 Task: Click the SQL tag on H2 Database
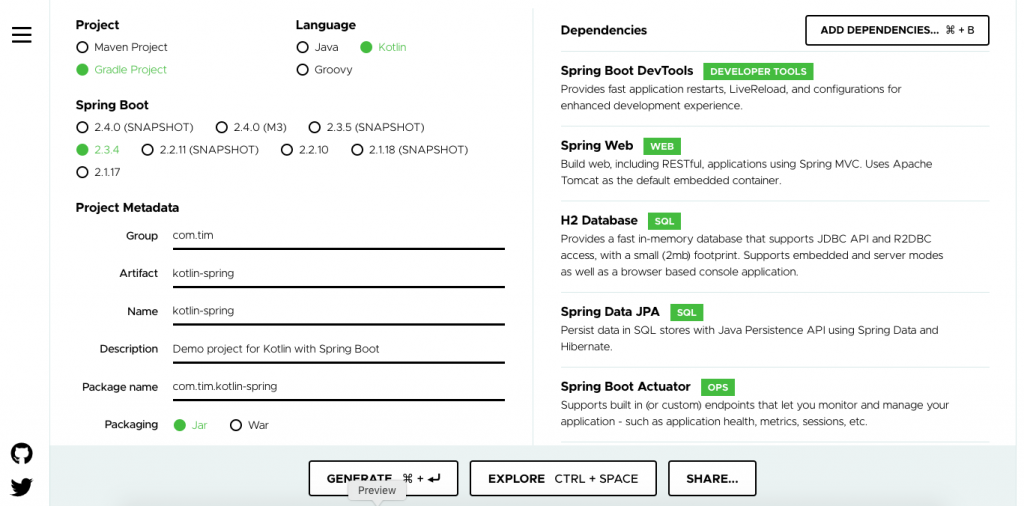coord(664,221)
